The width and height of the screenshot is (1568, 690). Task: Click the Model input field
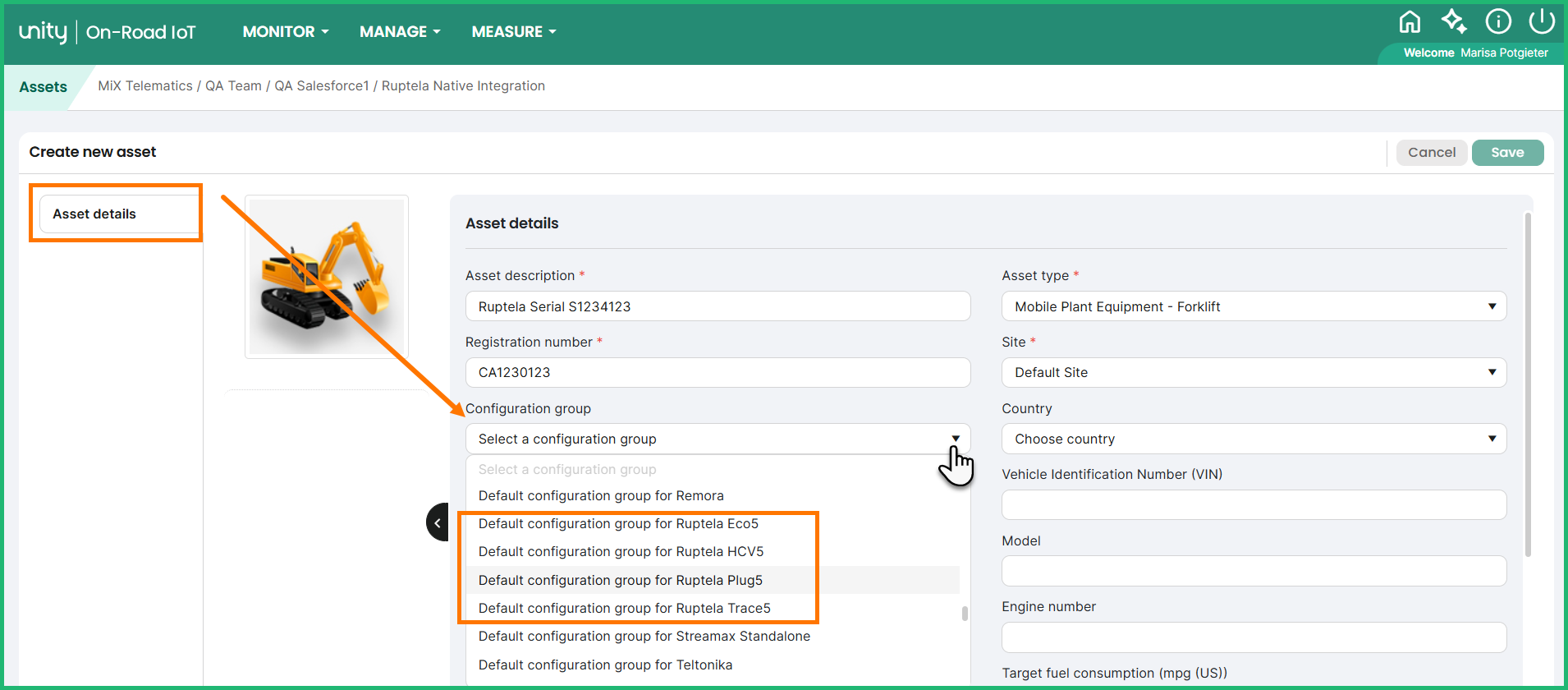click(x=1254, y=571)
